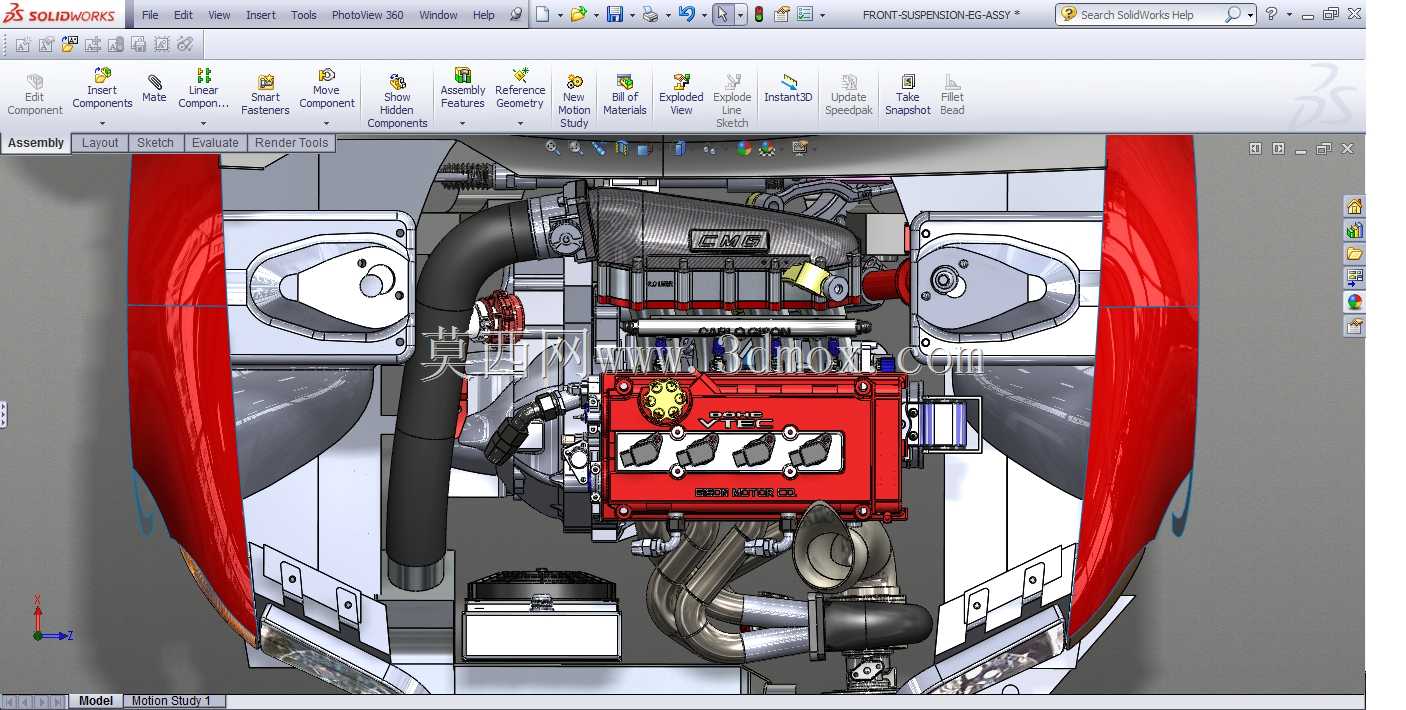
Task: Click the Edit Component tool
Action: [x=35, y=95]
